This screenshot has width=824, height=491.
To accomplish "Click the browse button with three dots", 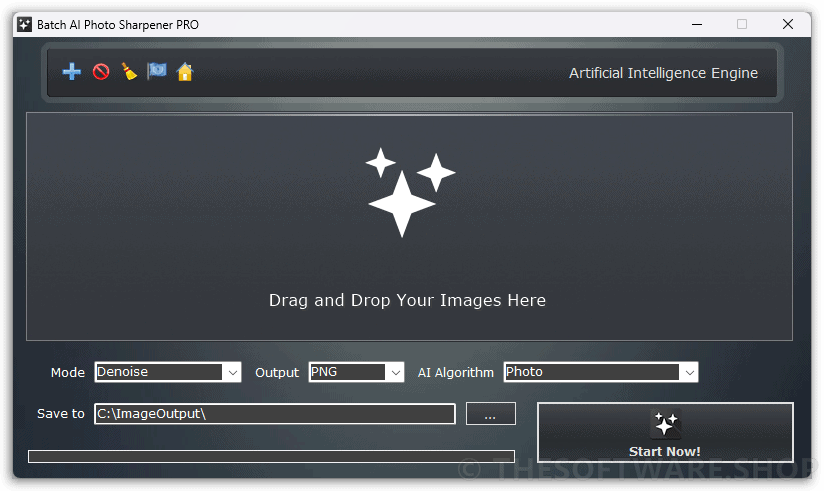I will [x=491, y=414].
